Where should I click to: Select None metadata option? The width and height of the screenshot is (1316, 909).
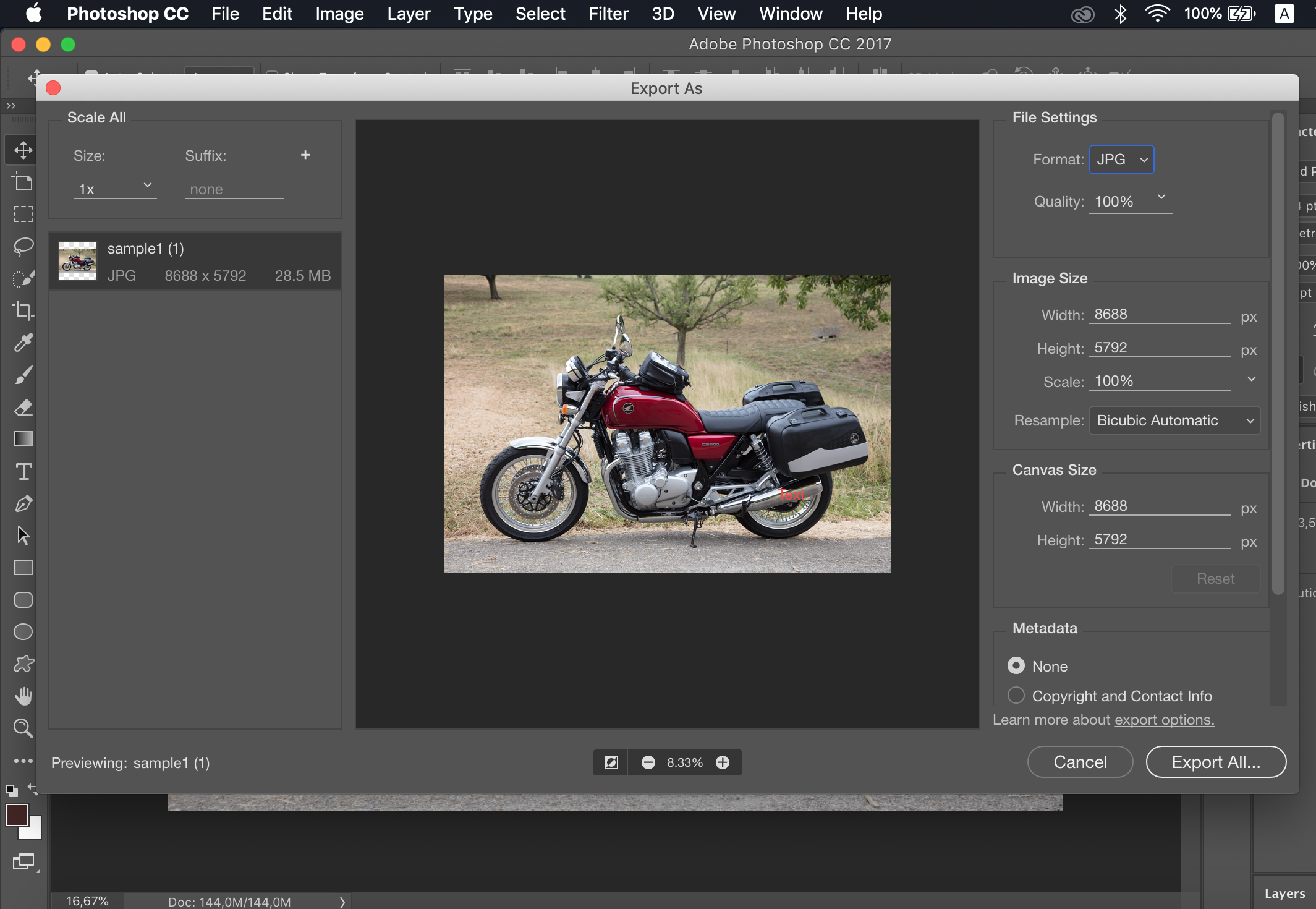(1016, 665)
